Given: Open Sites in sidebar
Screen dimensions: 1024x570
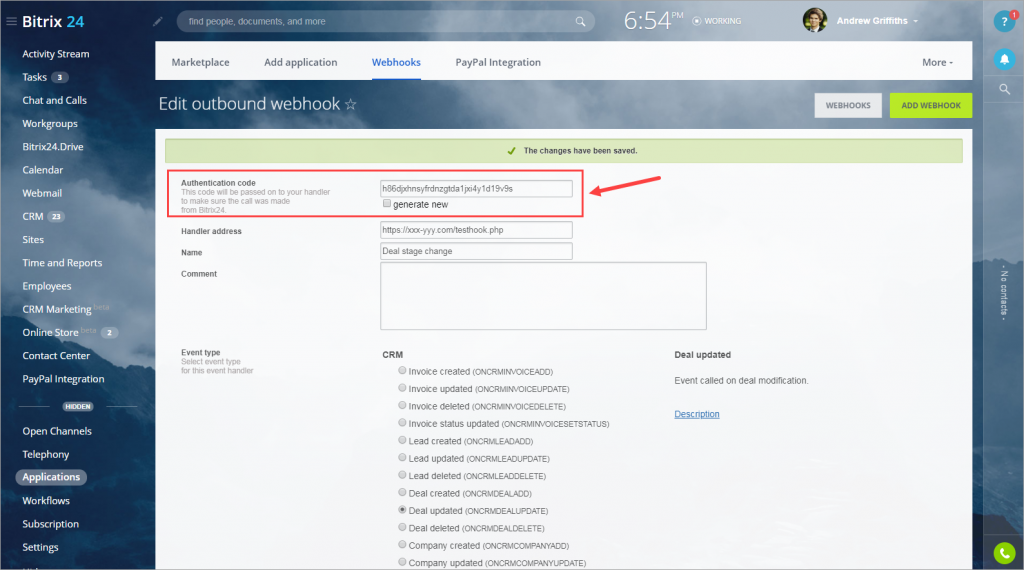Looking at the screenshot, I should coord(33,240).
